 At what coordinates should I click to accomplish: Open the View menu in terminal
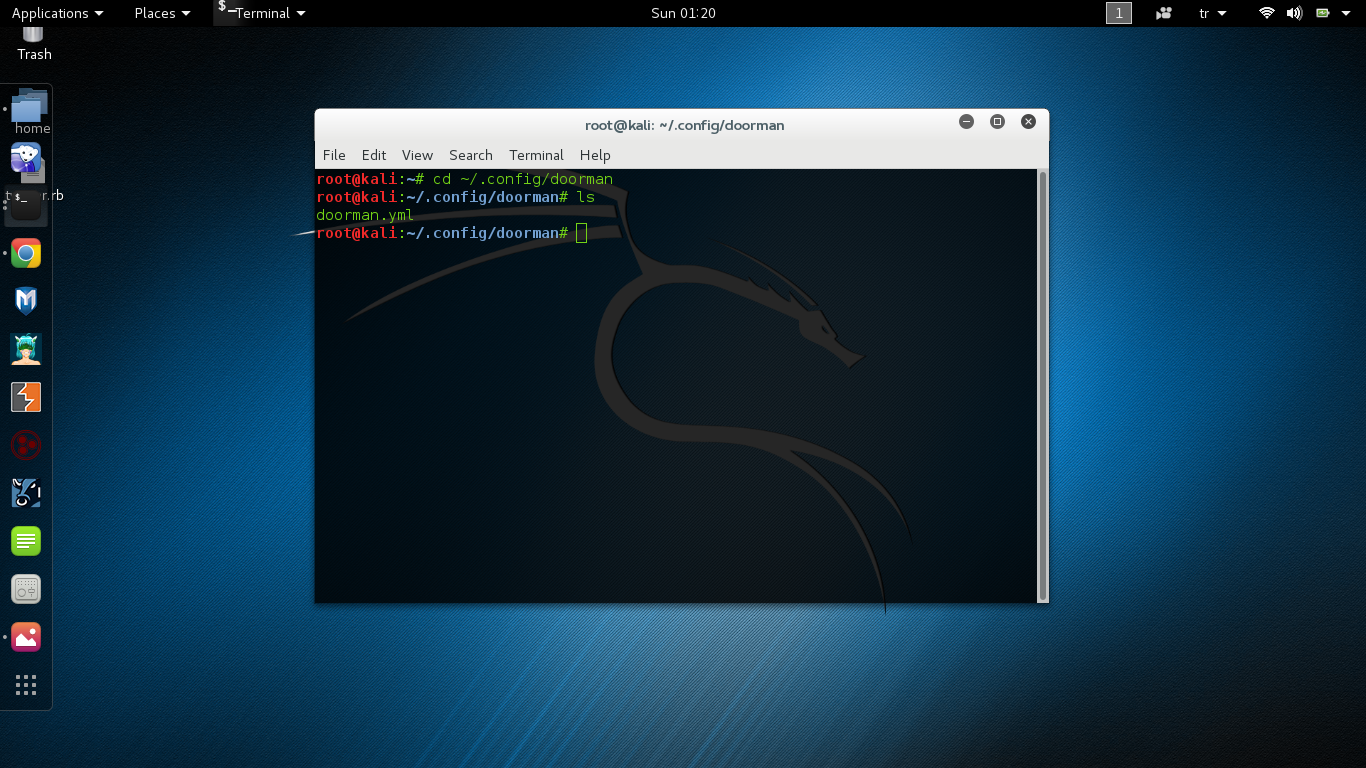(417, 155)
